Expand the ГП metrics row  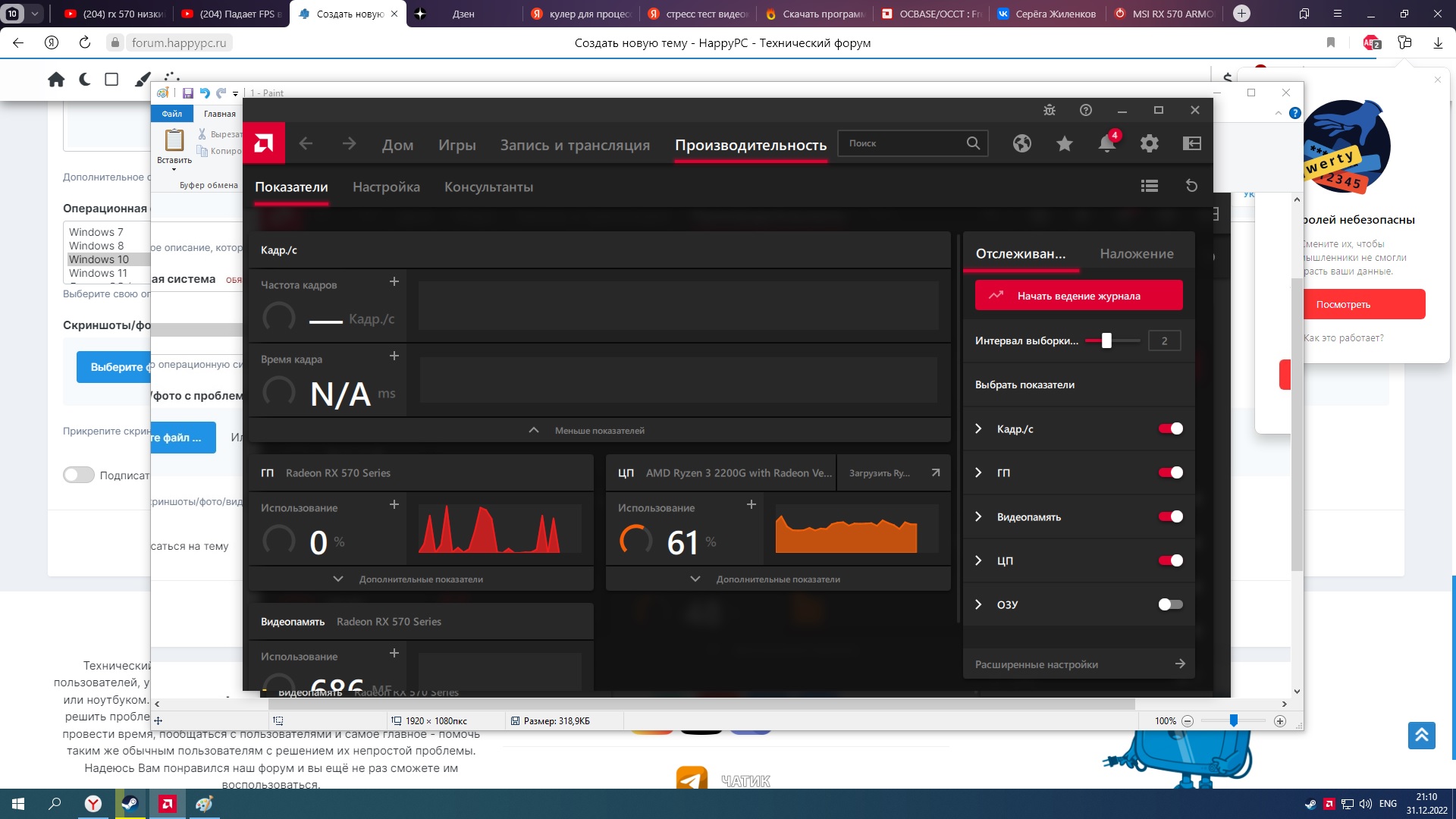click(x=978, y=472)
